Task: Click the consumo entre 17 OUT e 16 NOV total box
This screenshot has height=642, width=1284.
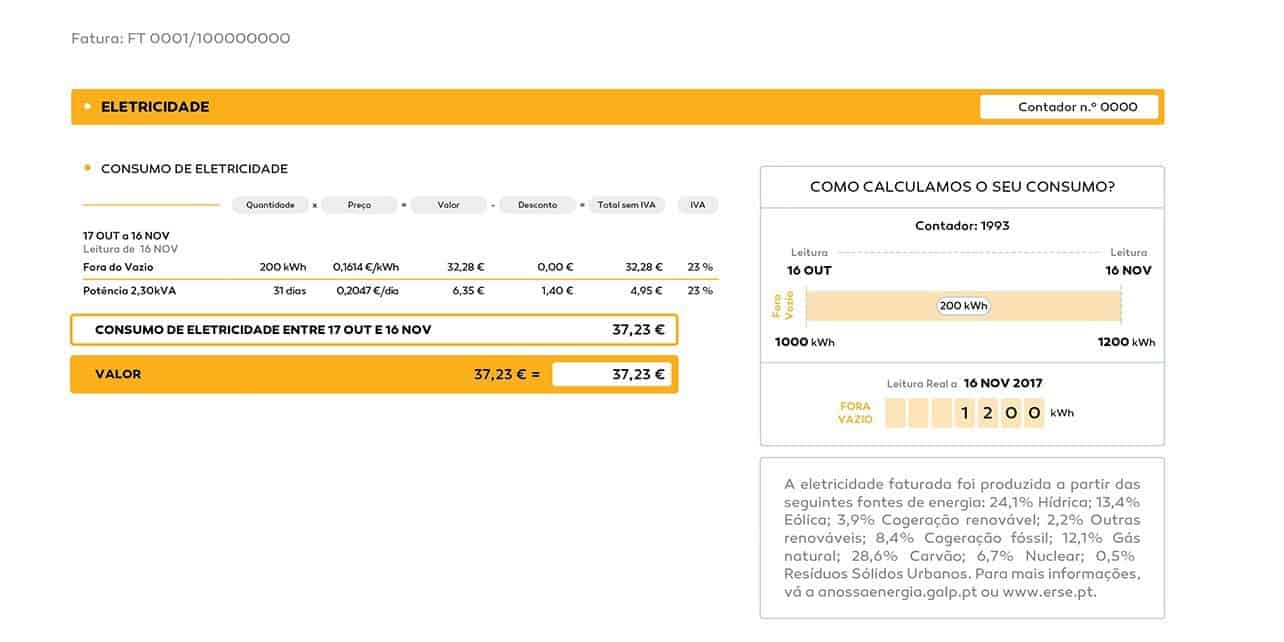Action: tap(374, 329)
